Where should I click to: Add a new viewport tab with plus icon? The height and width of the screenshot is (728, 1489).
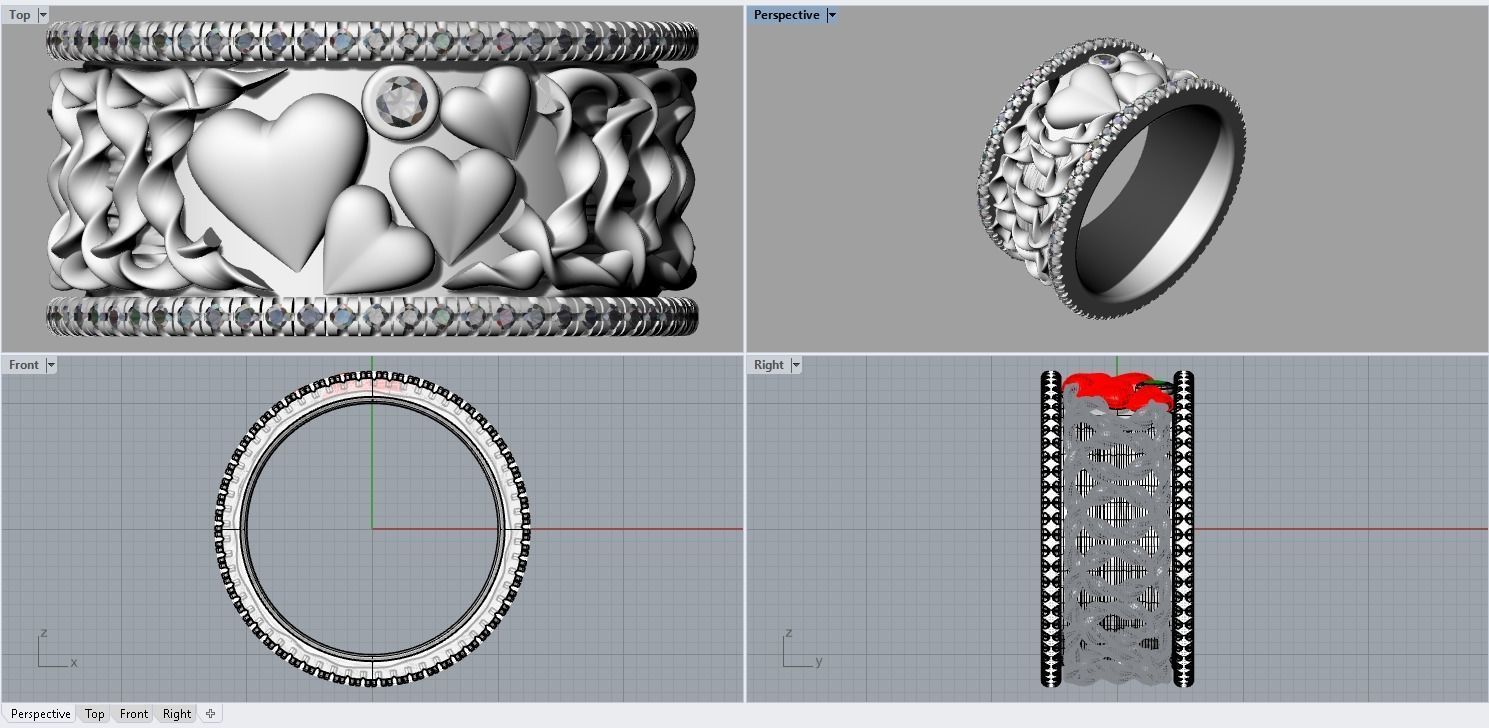[210, 714]
